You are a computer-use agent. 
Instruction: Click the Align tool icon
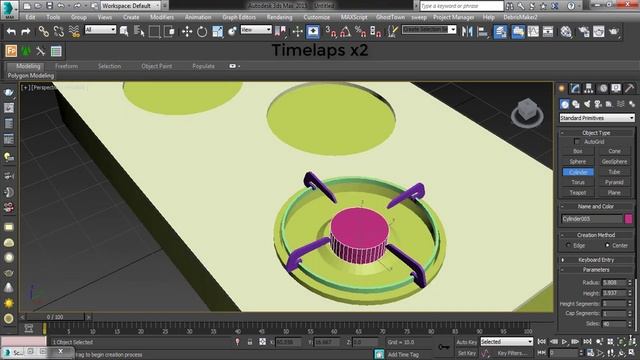tap(482, 31)
